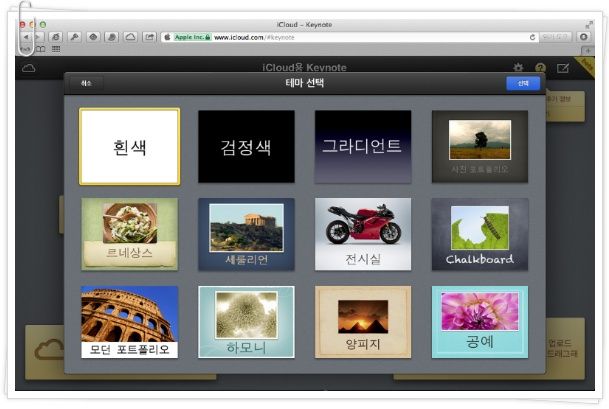The width and height of the screenshot is (609, 409).
Task: Pick the 전시실 theme with red motorcycle
Action: pyautogui.click(x=363, y=234)
